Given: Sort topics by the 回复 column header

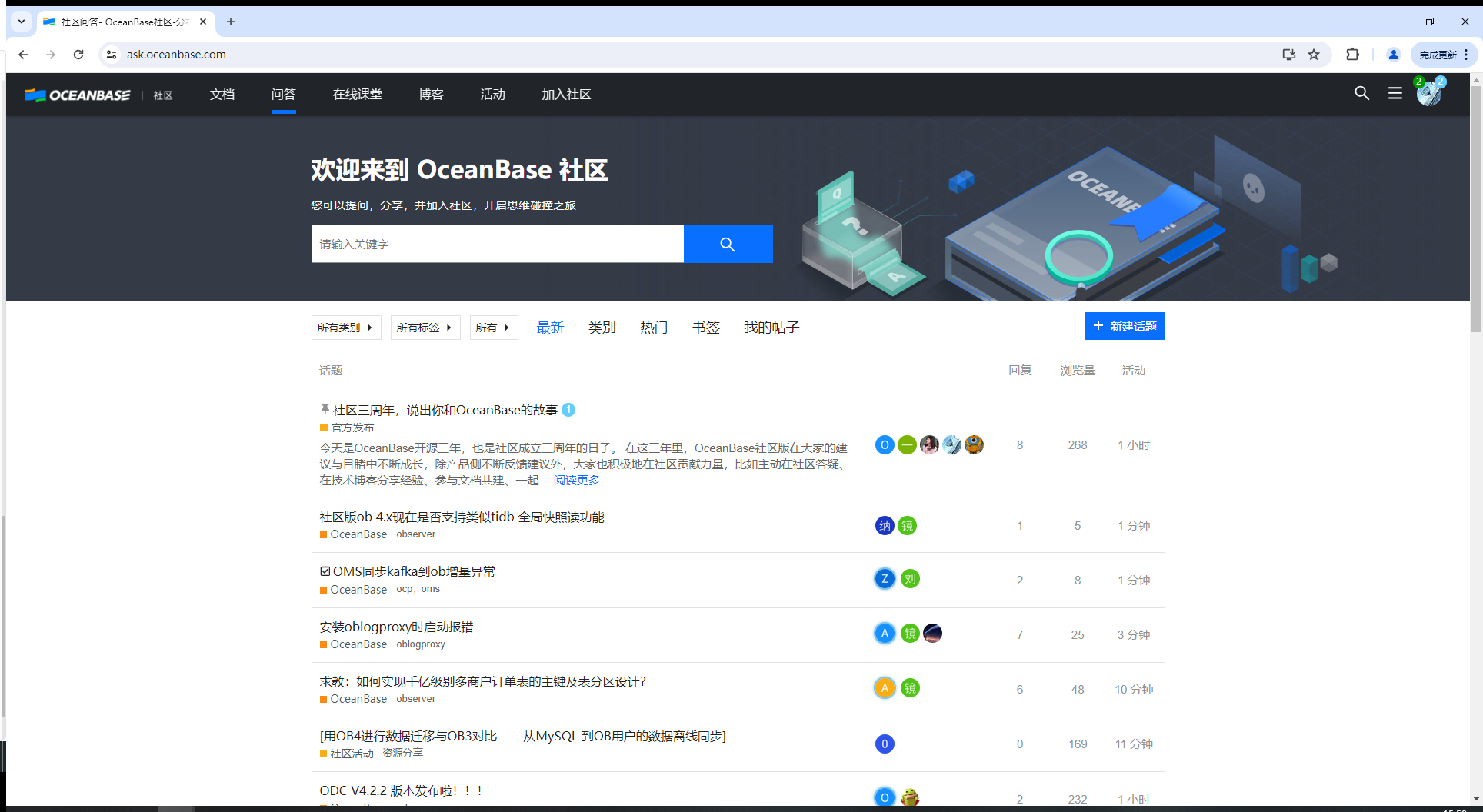Looking at the screenshot, I should tap(1020, 371).
